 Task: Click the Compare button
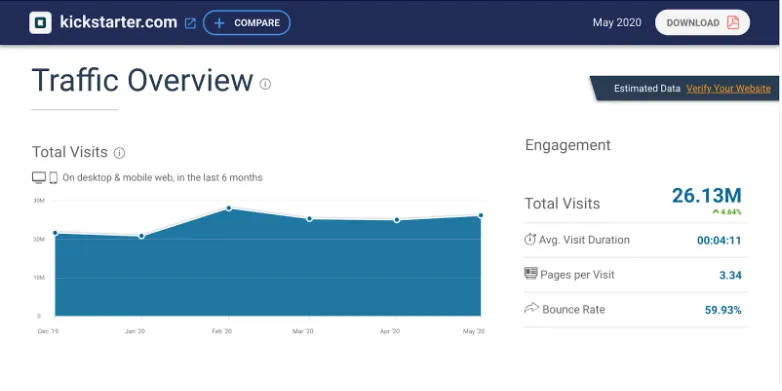247,22
